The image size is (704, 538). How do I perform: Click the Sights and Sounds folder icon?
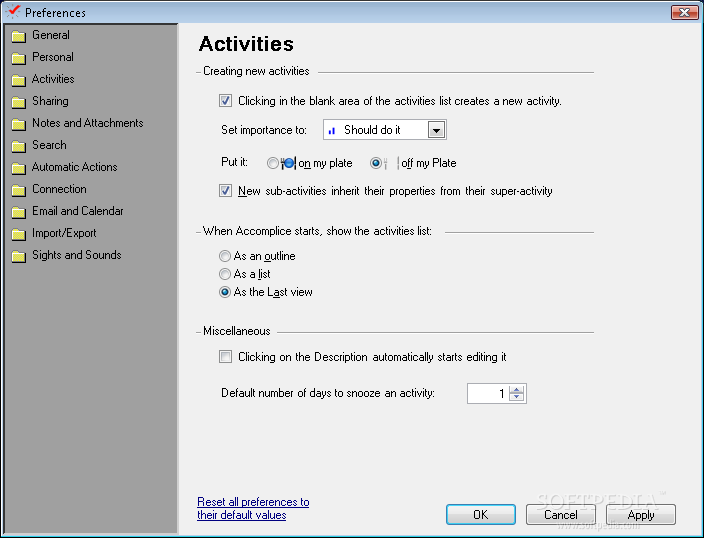(x=18, y=256)
